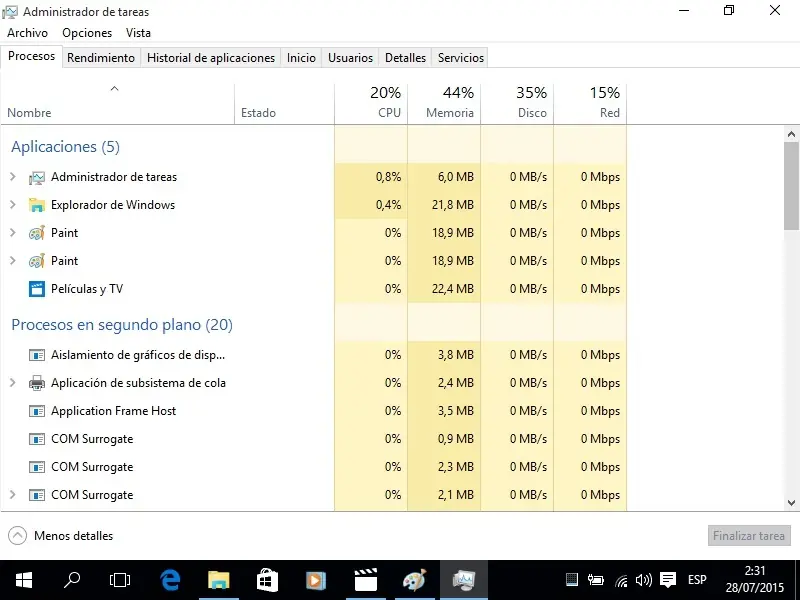Image resolution: width=800 pixels, height=600 pixels.
Task: Switch to Historial de aplicaciones tab
Action: (211, 58)
